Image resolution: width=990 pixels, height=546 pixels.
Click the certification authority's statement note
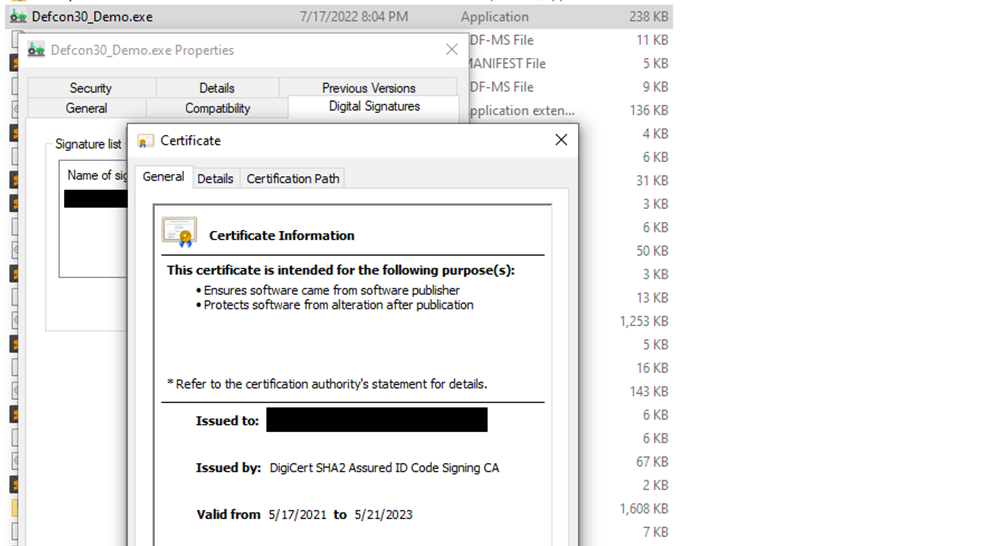(327, 384)
